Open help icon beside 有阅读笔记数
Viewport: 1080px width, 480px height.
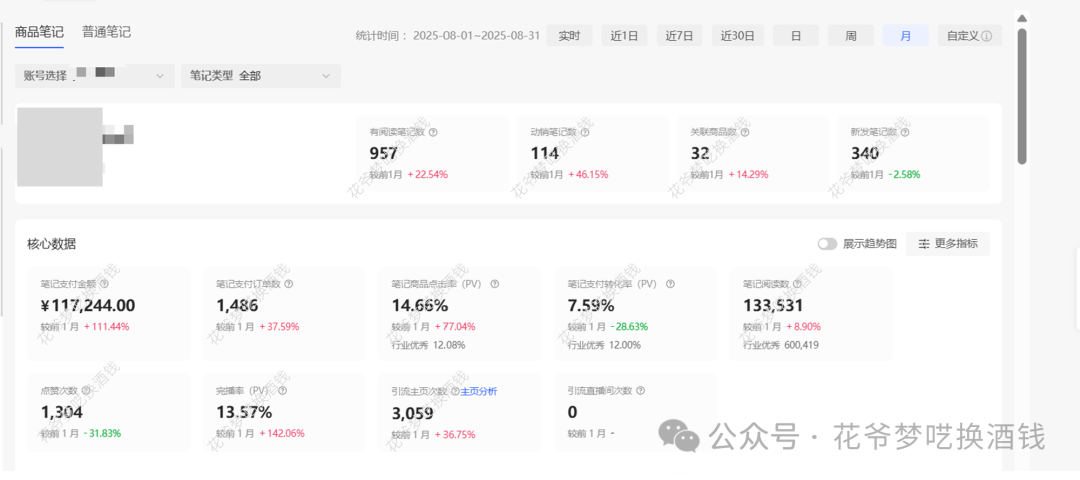(x=433, y=132)
